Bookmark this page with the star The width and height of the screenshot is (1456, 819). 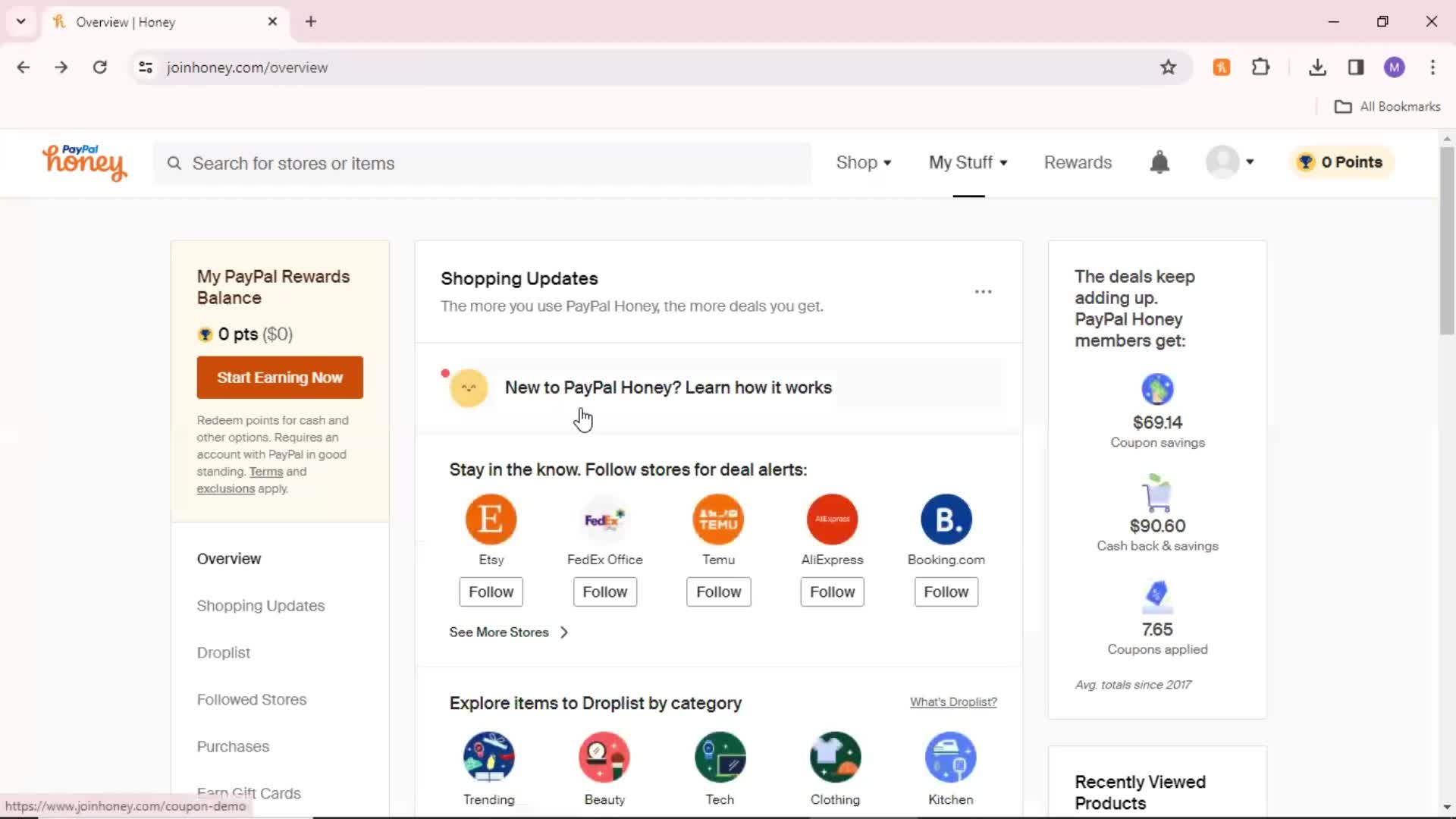click(1168, 67)
